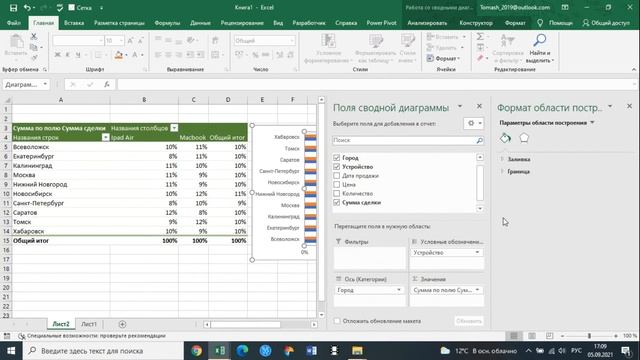Click the Обновить button in field list
This screenshot has height=360, width=640.
[469, 321]
